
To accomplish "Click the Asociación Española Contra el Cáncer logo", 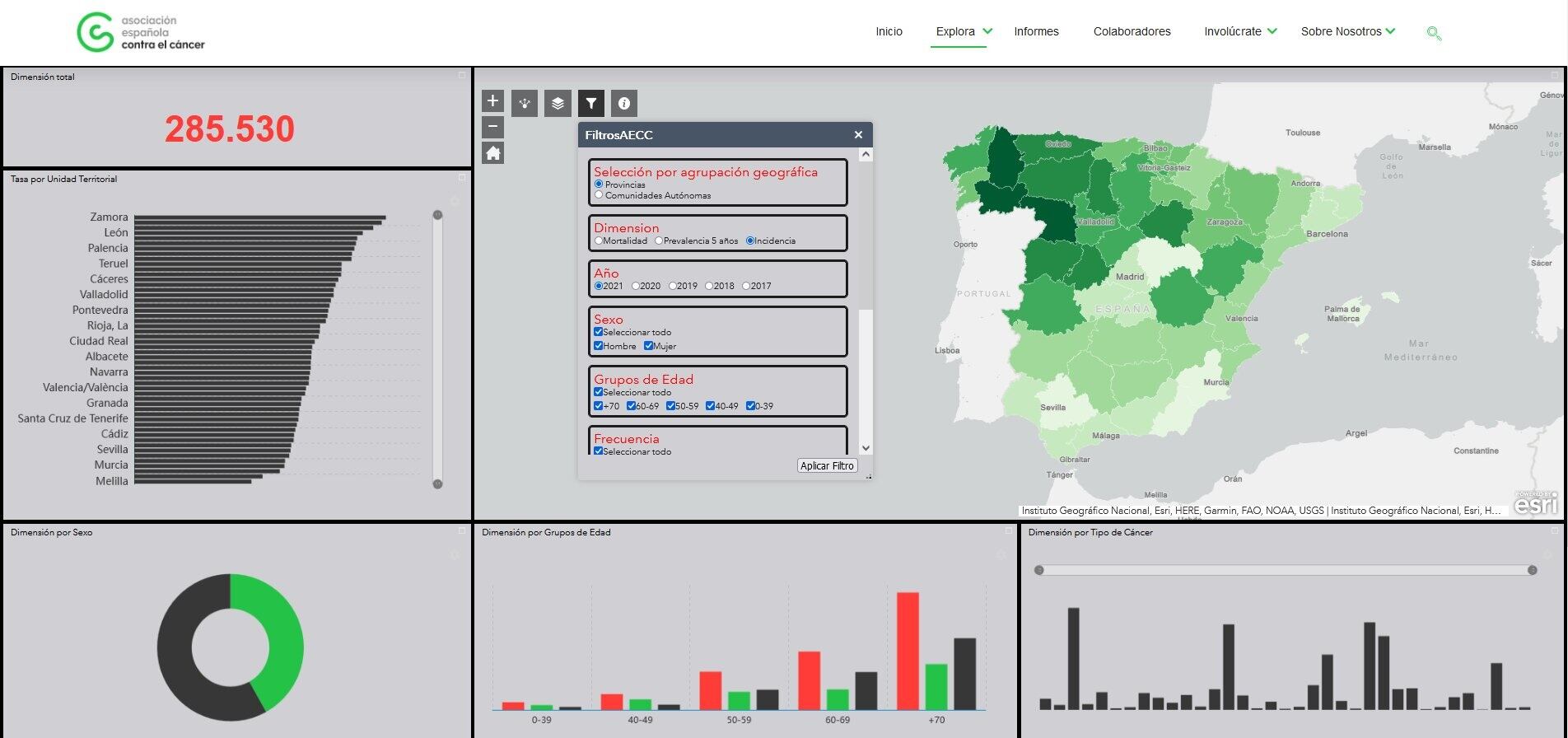I will pos(141,32).
